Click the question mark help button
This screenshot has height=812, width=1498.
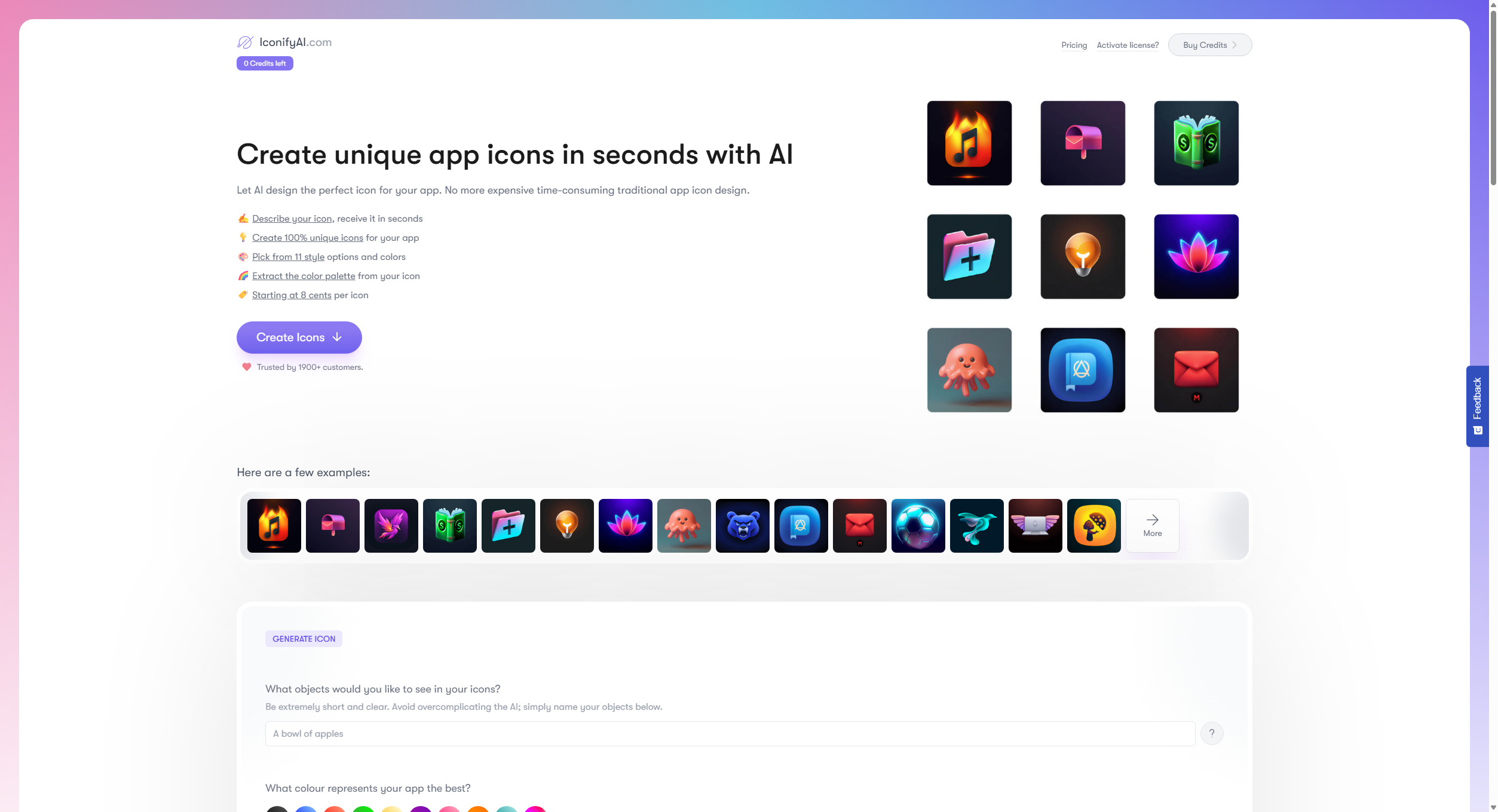[x=1212, y=734]
